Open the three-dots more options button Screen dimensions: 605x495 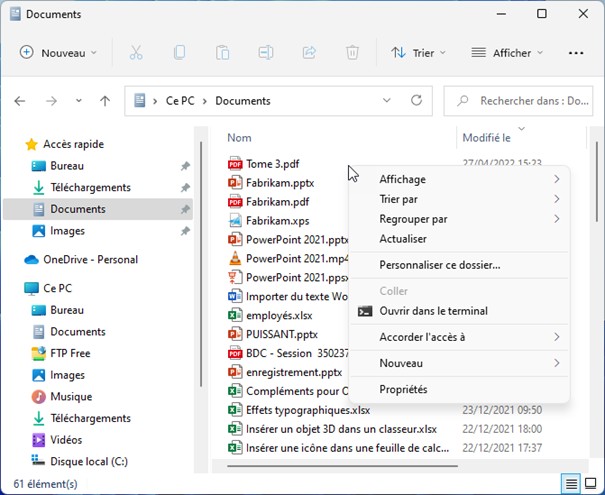(576, 53)
